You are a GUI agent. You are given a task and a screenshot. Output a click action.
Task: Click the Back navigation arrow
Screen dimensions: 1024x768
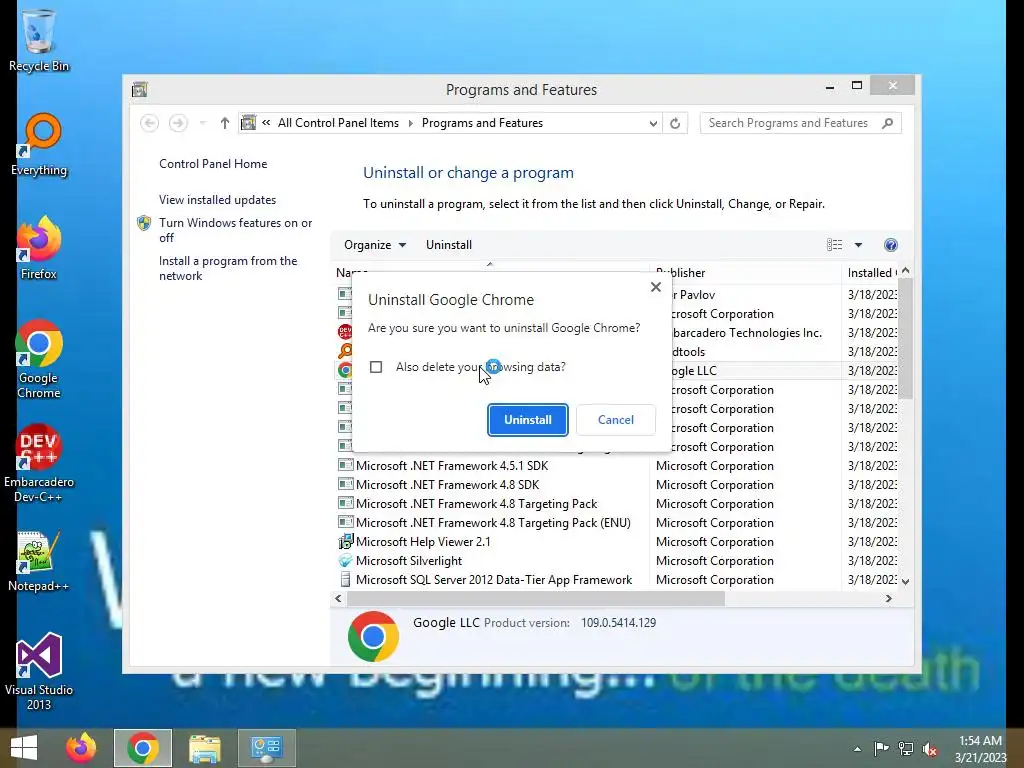pos(150,123)
